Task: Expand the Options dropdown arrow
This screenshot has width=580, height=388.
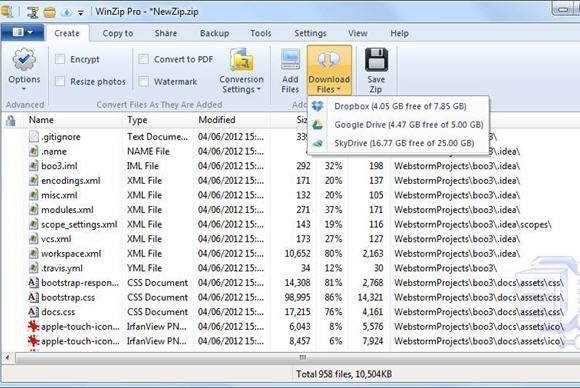Action: pyautogui.click(x=24, y=89)
